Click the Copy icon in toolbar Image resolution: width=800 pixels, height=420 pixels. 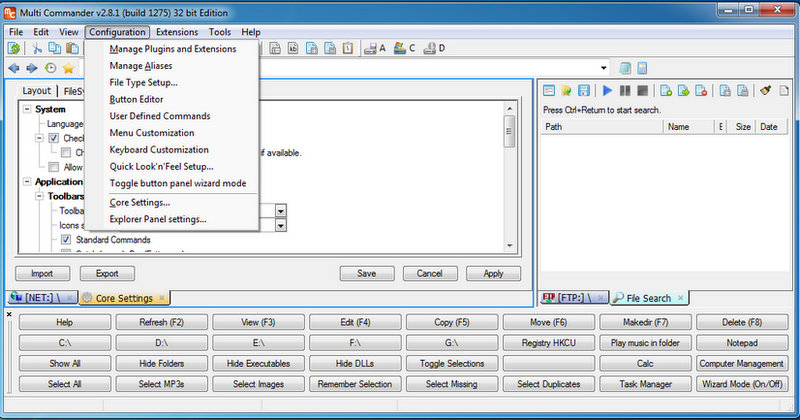pos(54,48)
